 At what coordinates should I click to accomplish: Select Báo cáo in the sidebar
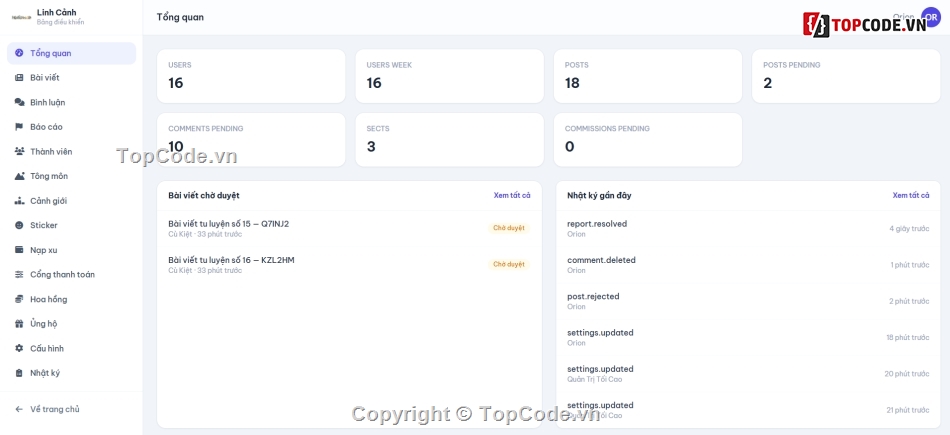point(71,127)
